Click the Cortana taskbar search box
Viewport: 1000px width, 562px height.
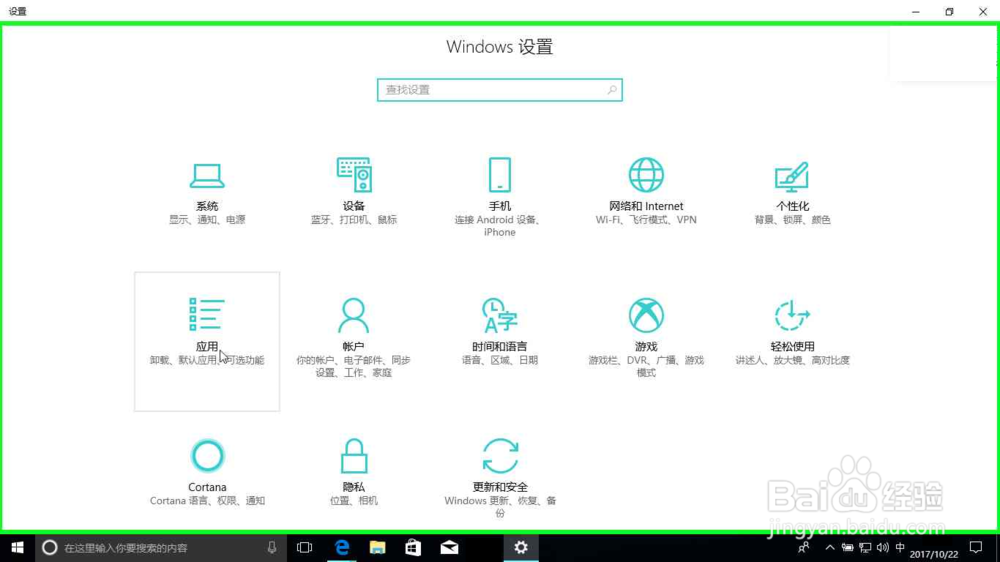[x=159, y=547]
